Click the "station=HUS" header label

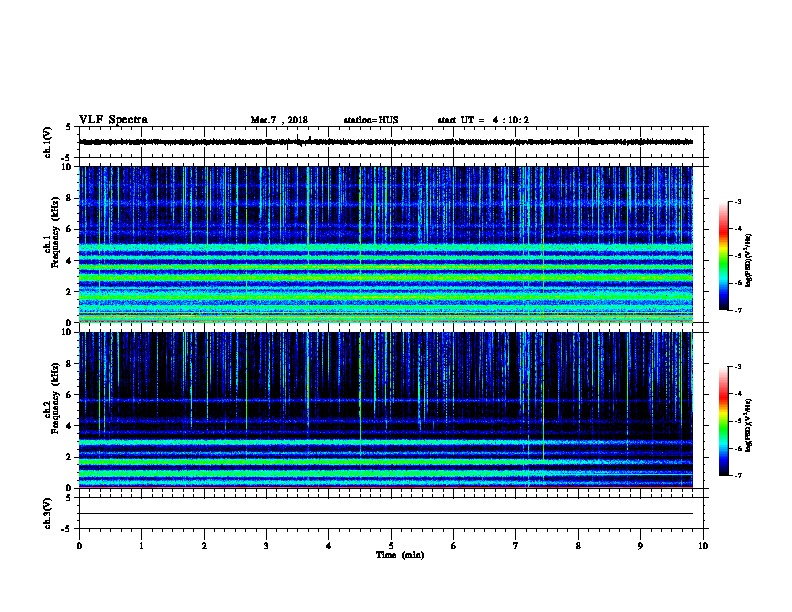[x=371, y=120]
